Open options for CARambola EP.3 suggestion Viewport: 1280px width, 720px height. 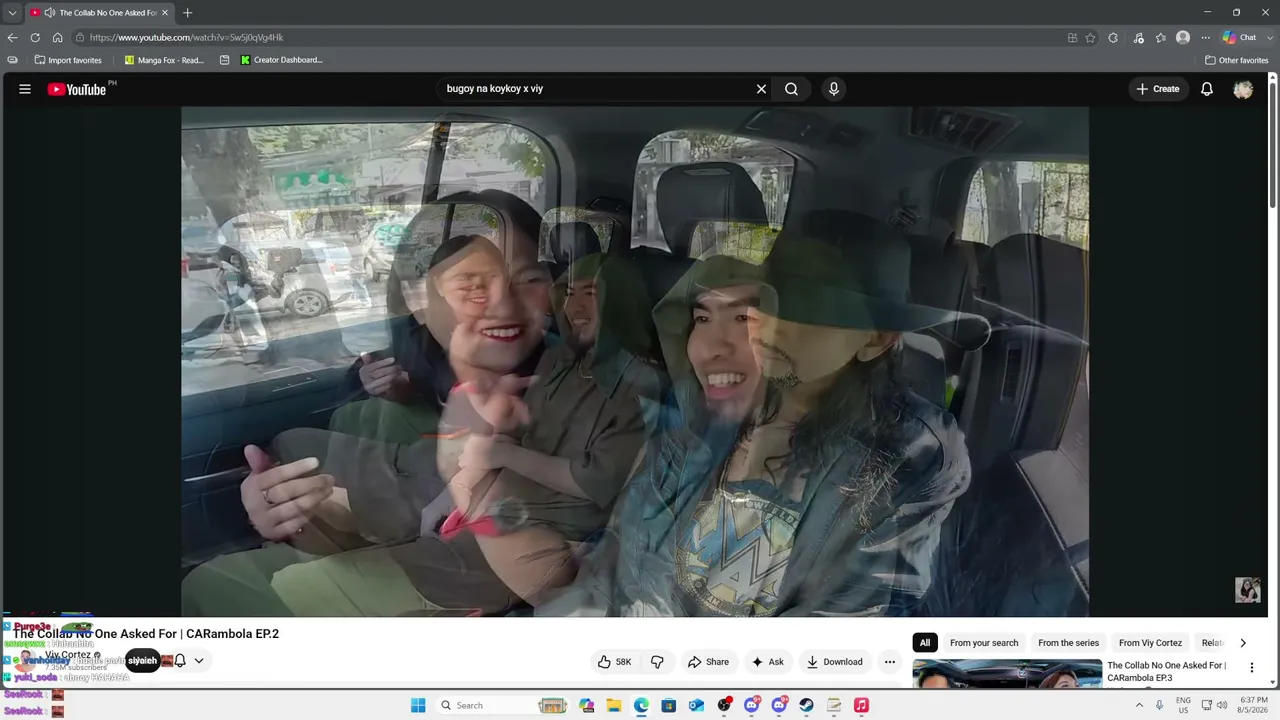1251,667
